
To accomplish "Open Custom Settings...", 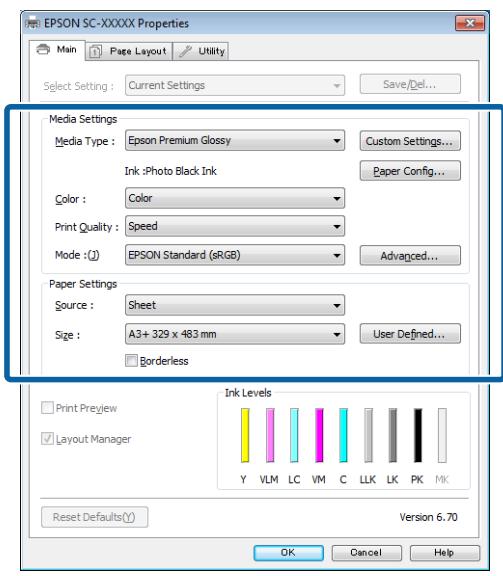I will coord(410,141).
